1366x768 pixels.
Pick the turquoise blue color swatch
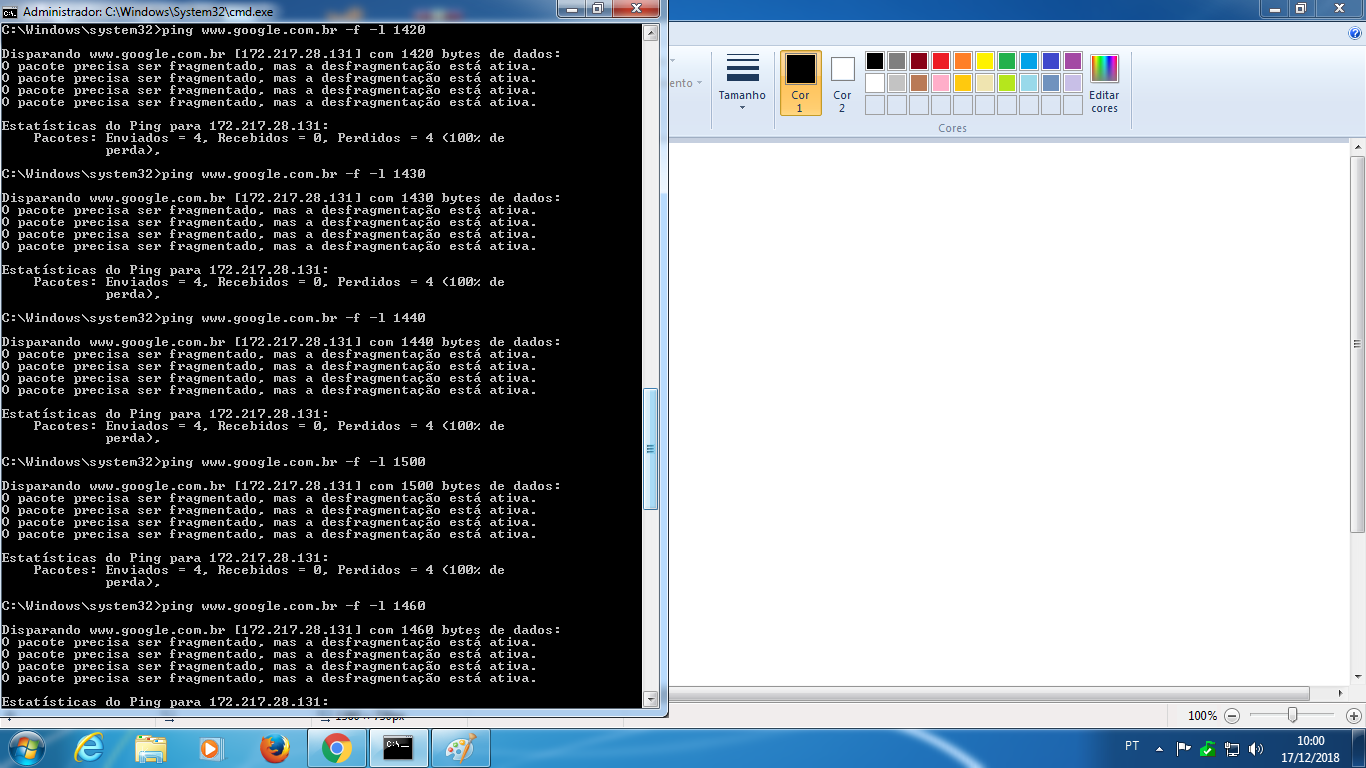click(x=1029, y=61)
